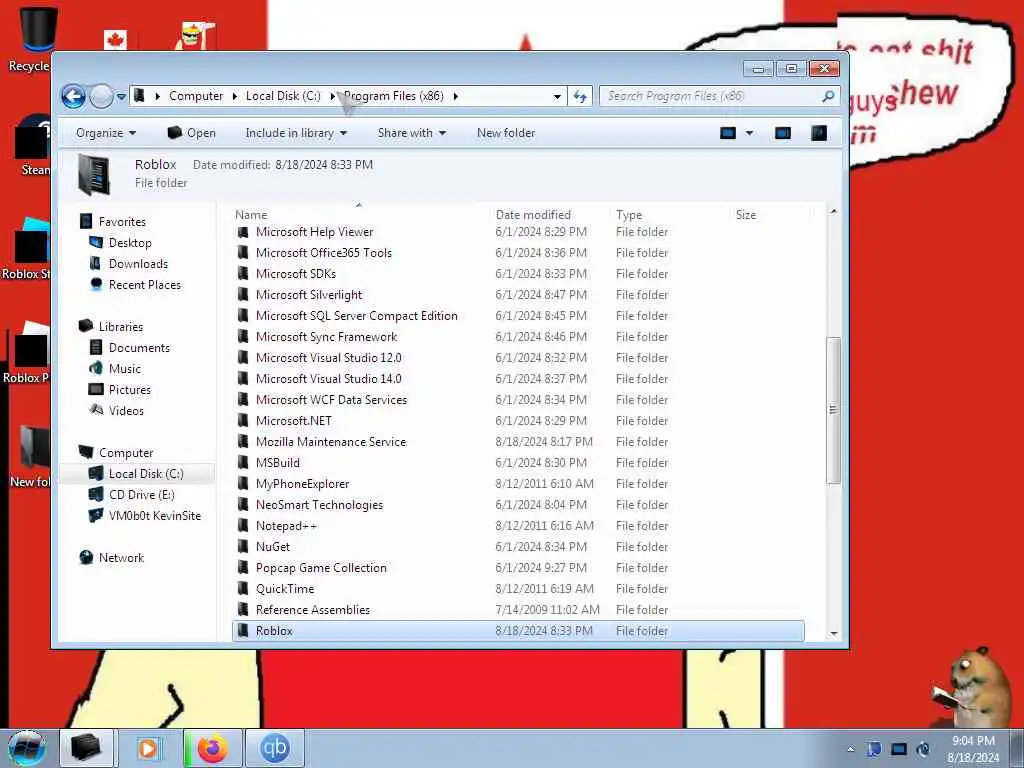
Task: Open media player from the taskbar
Action: click(149, 748)
